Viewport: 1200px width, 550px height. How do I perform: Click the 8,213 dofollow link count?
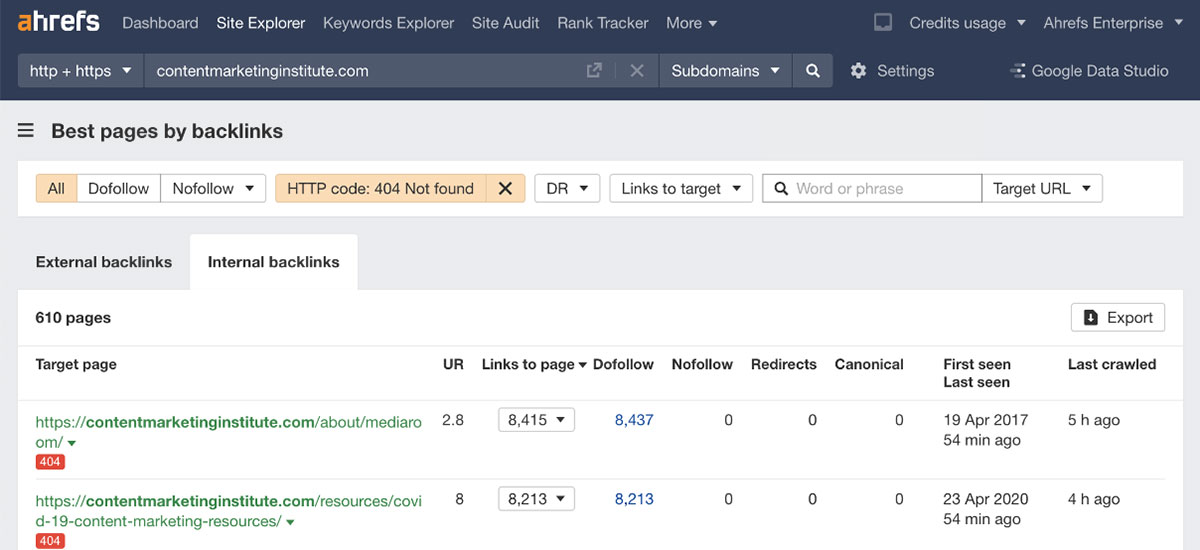tap(634, 499)
